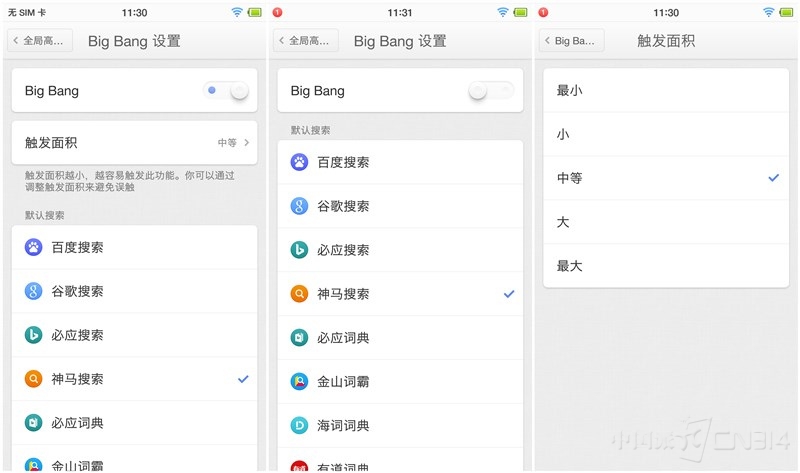This screenshot has width=800, height=473.
Task: Choose 最大 trigger area option
Action: point(666,266)
